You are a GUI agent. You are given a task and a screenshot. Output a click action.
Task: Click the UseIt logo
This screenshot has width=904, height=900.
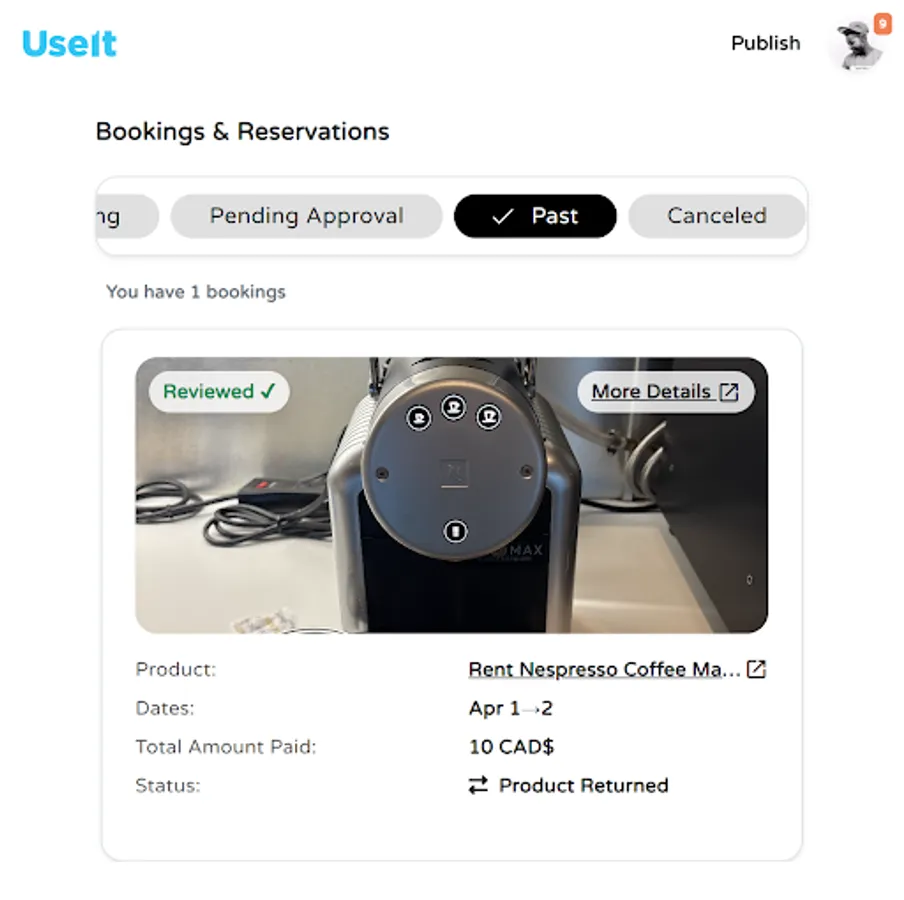[x=68, y=43]
